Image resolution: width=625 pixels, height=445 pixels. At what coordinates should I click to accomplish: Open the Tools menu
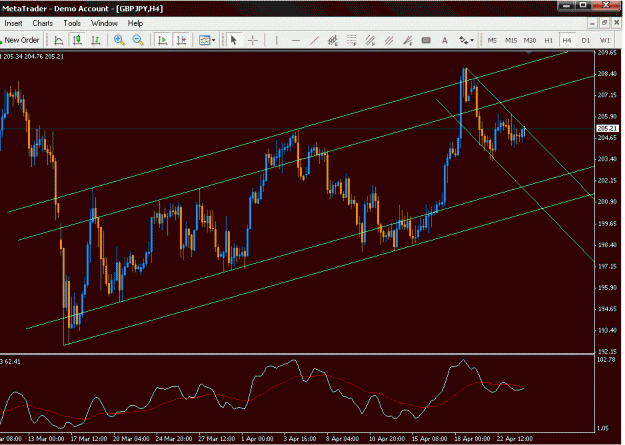tap(72, 23)
